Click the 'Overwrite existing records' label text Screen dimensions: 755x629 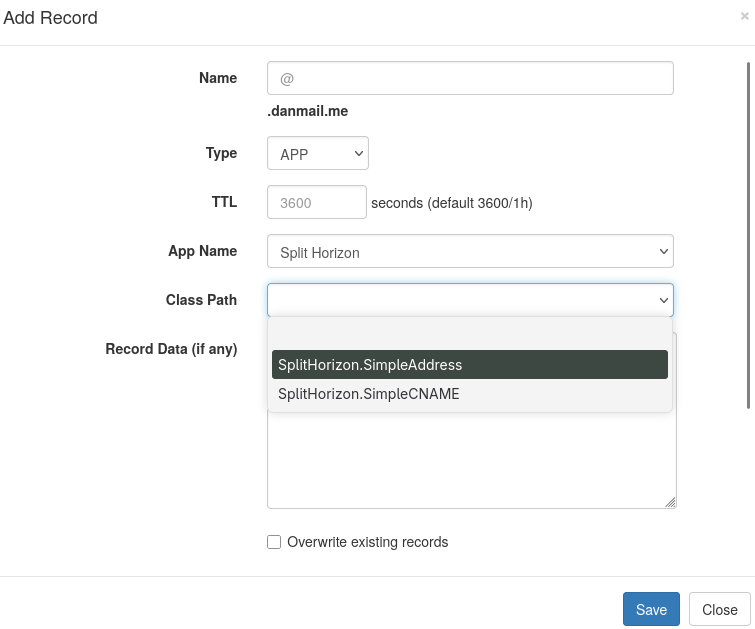(x=367, y=542)
